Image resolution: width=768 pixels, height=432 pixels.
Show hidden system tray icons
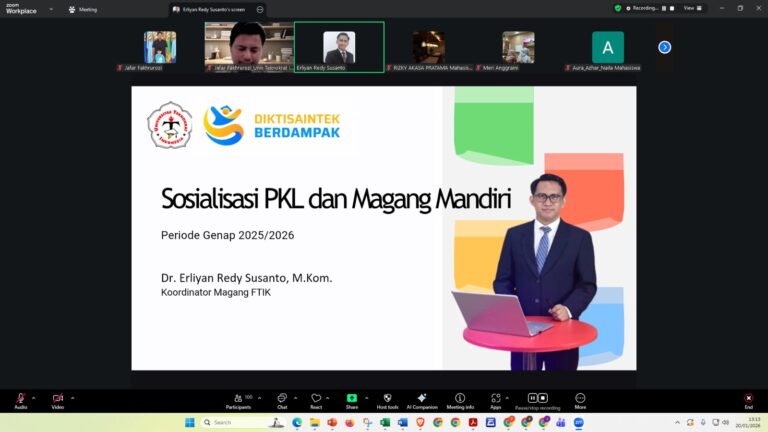tap(677, 422)
